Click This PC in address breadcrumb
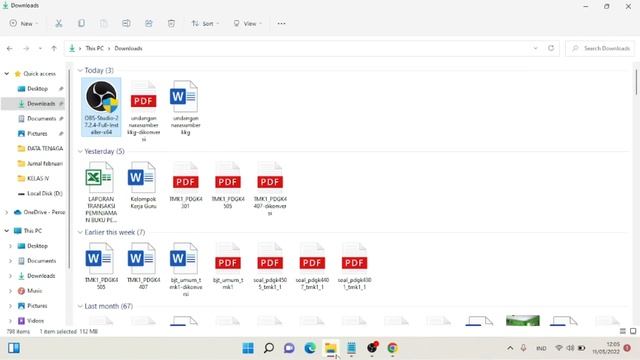640x360 pixels. (x=95, y=48)
